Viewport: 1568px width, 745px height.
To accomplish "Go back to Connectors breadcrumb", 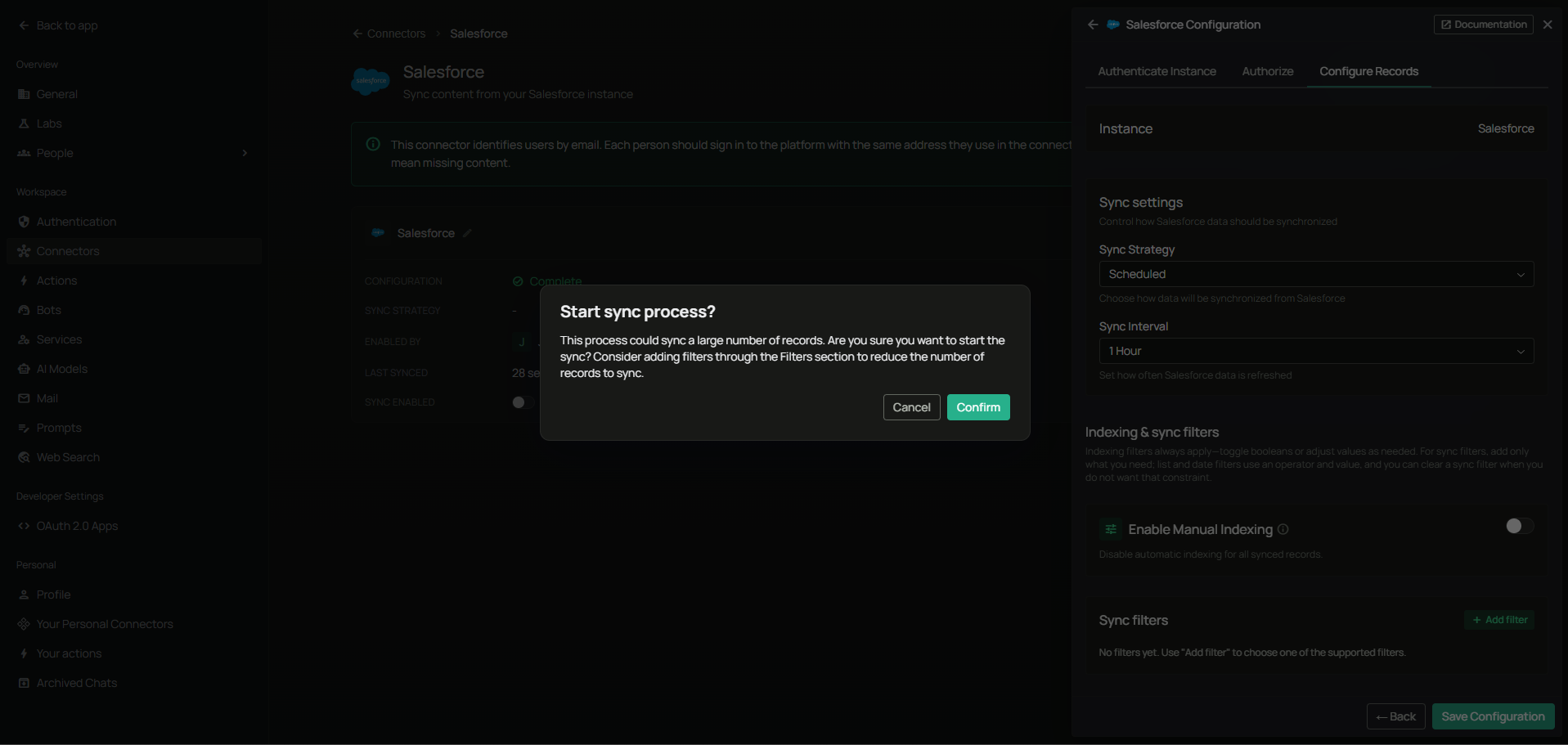I will (389, 34).
